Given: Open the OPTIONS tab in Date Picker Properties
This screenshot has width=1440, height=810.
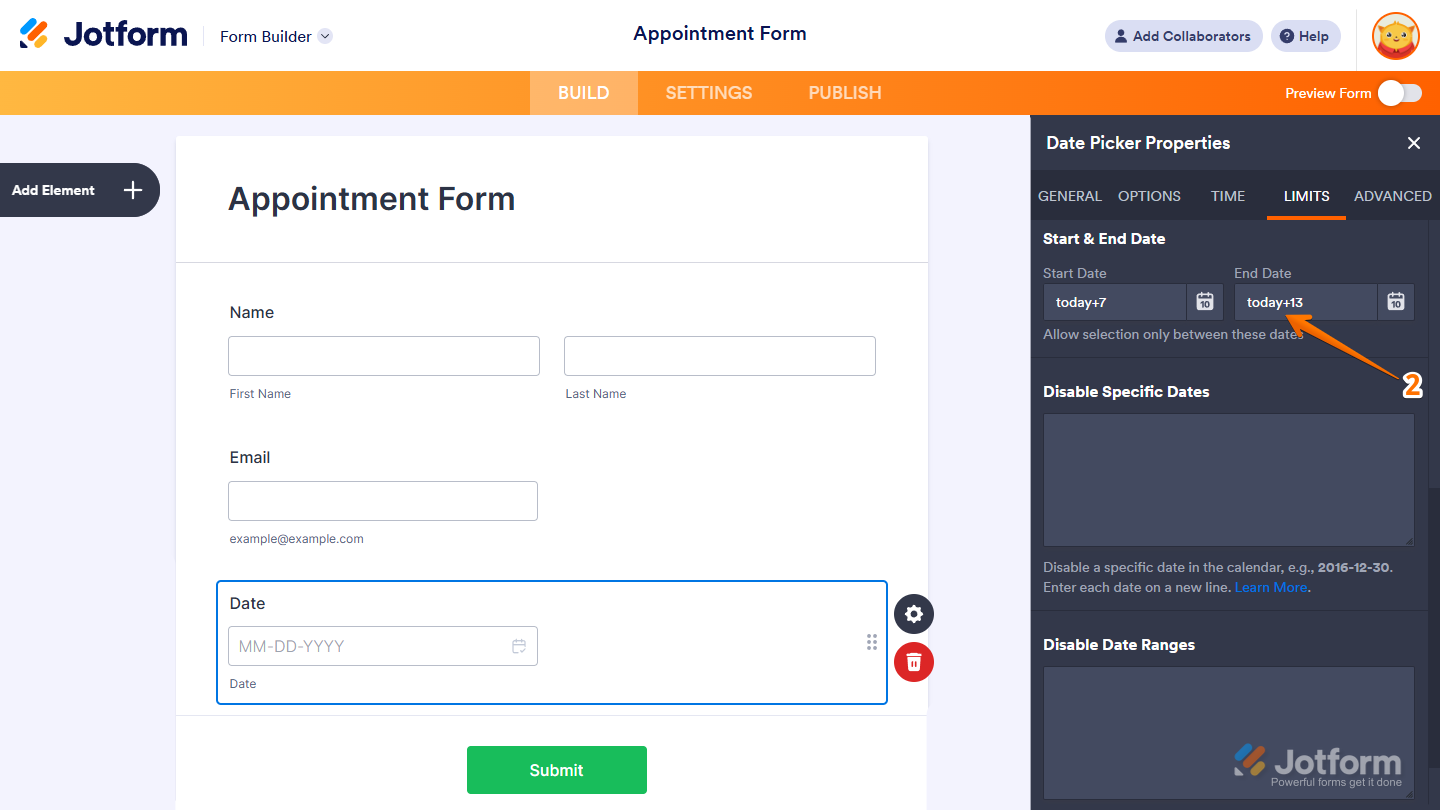Looking at the screenshot, I should (x=1148, y=196).
